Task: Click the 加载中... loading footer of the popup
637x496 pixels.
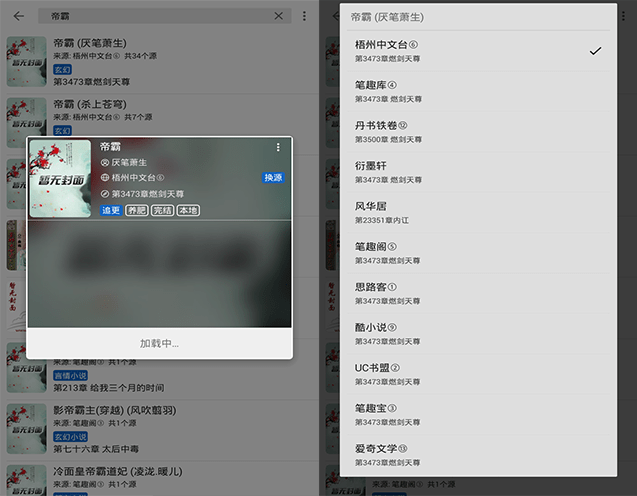Action: coord(159,344)
